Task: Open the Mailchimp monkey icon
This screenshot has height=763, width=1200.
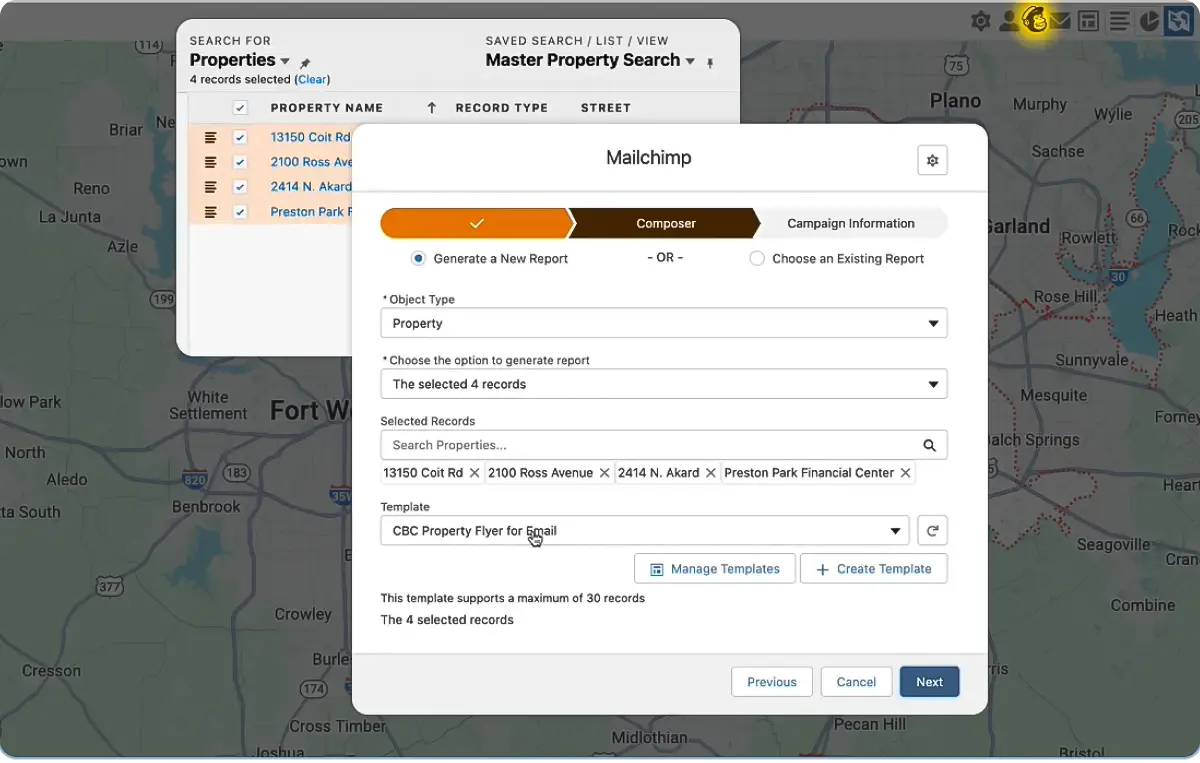Action: click(1035, 20)
